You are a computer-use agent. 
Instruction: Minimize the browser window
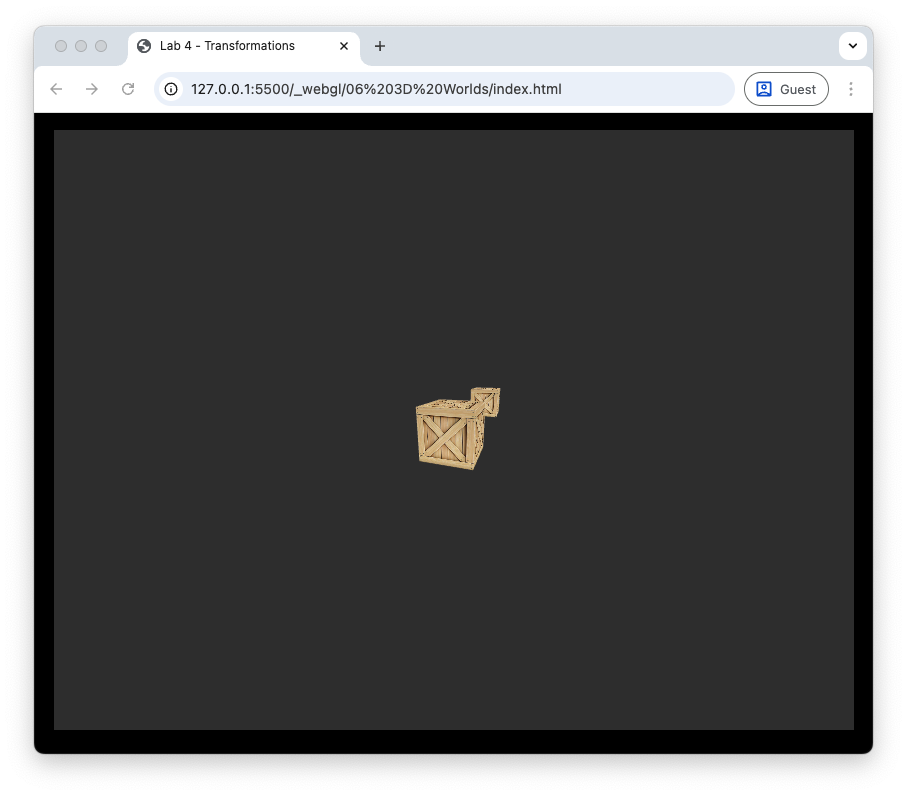point(81,46)
